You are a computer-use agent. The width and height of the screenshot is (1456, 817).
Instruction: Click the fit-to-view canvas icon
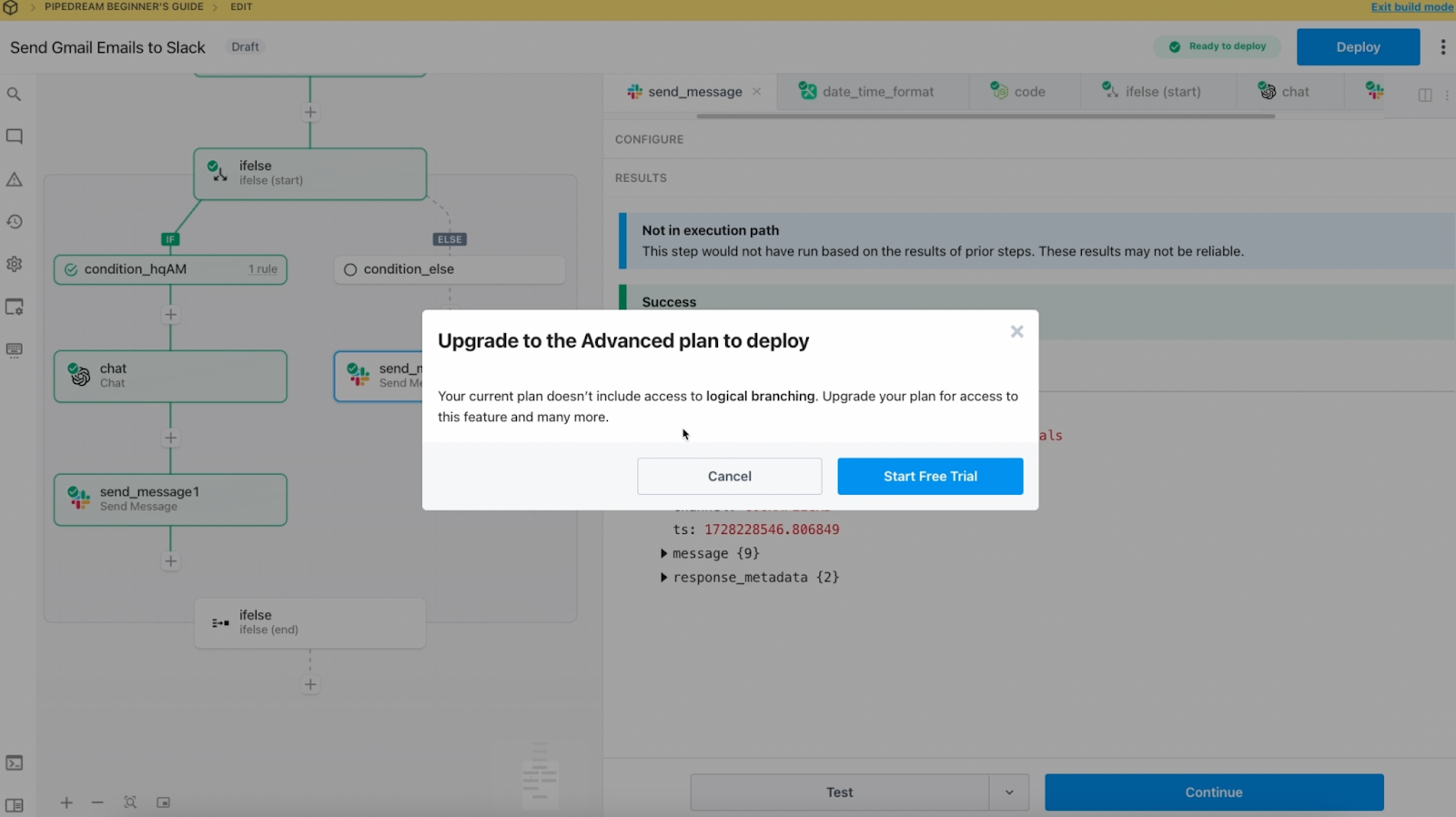[x=130, y=802]
